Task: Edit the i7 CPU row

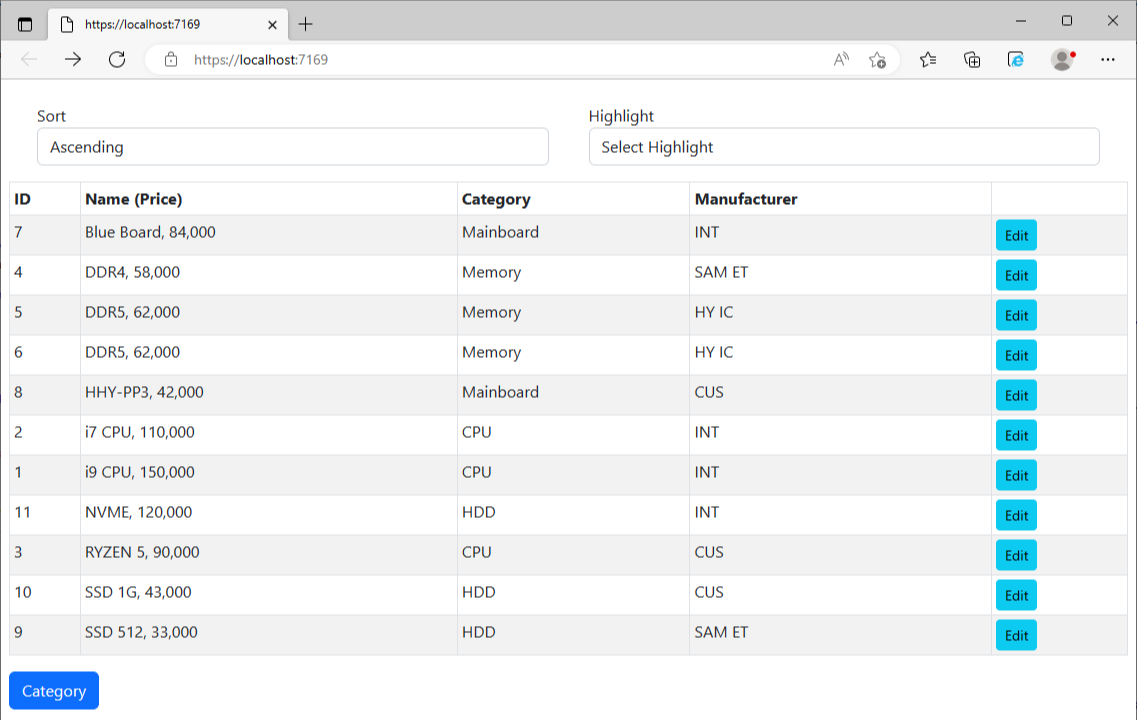Action: coord(1016,435)
